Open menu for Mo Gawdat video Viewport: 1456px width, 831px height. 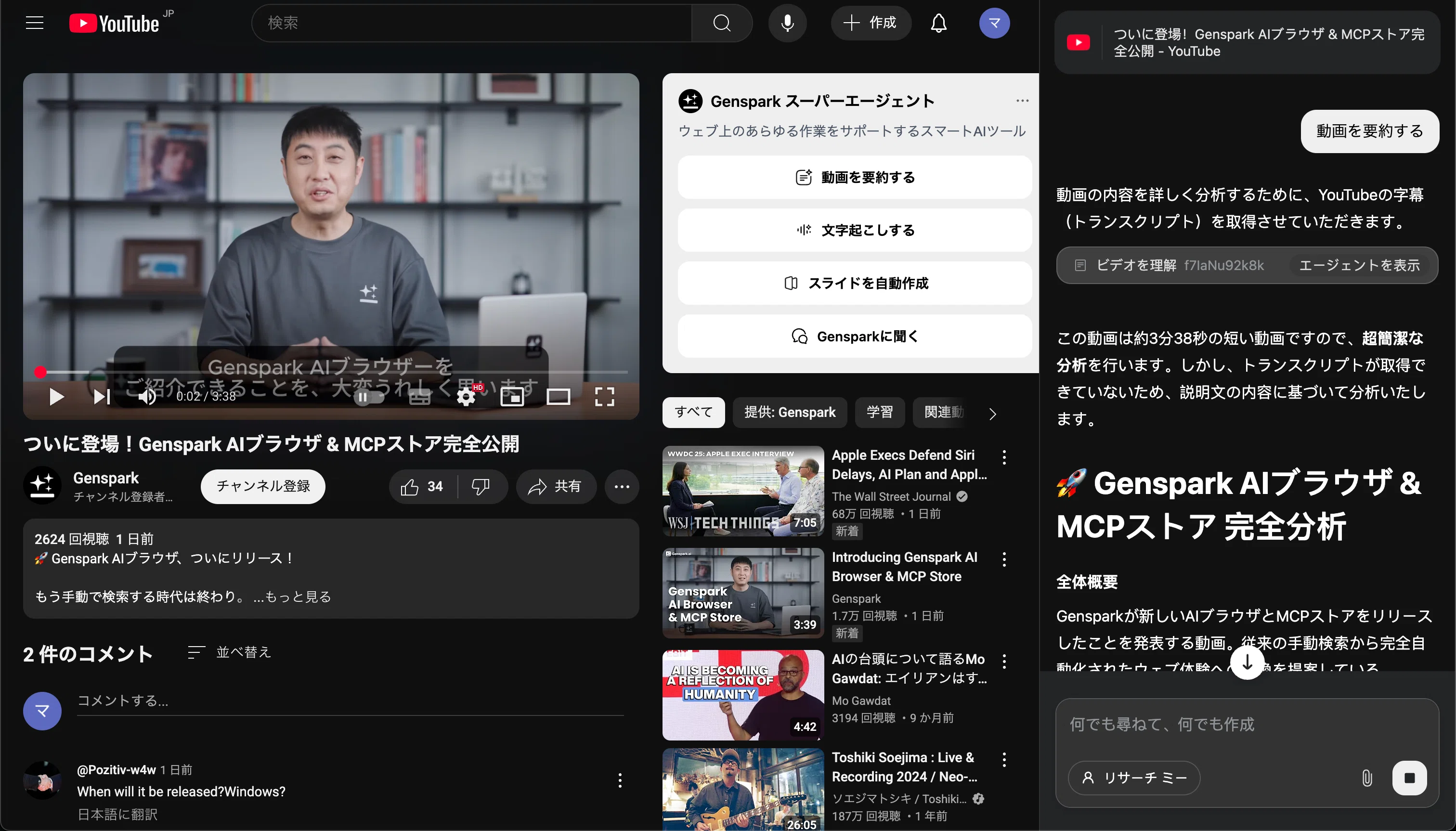pyautogui.click(x=1004, y=662)
